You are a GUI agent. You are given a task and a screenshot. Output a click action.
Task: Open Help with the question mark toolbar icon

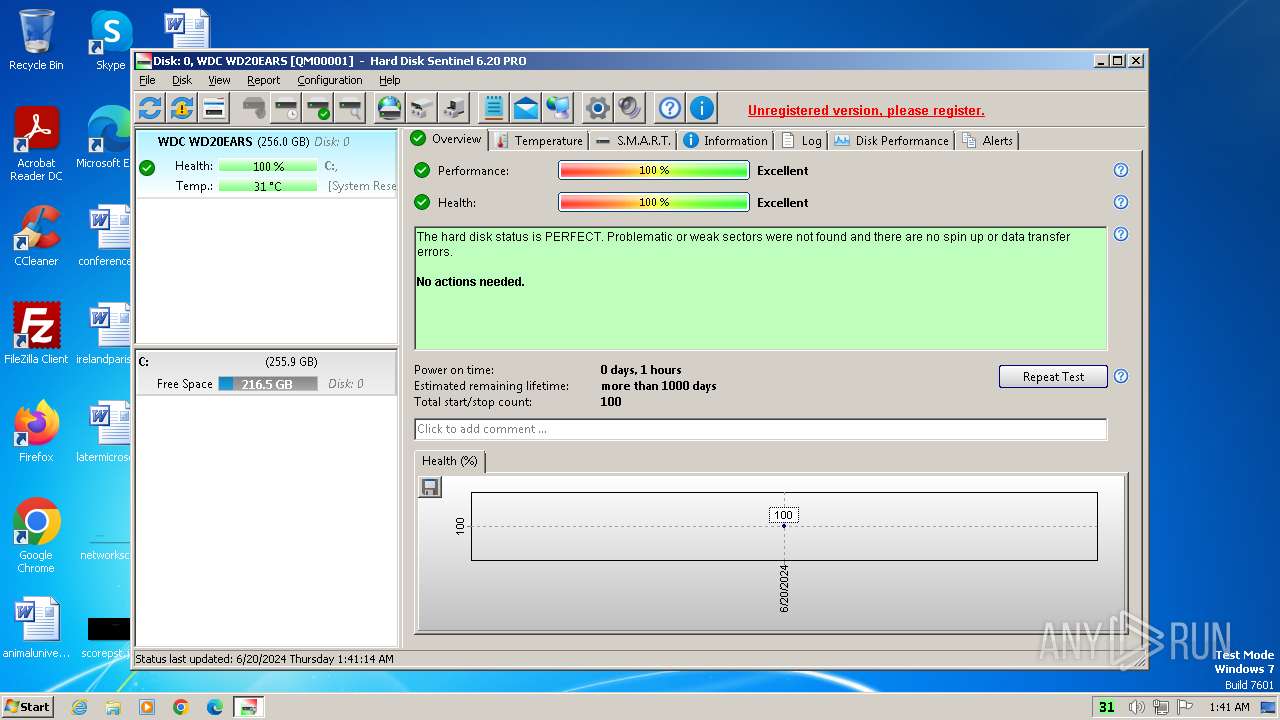pos(670,108)
